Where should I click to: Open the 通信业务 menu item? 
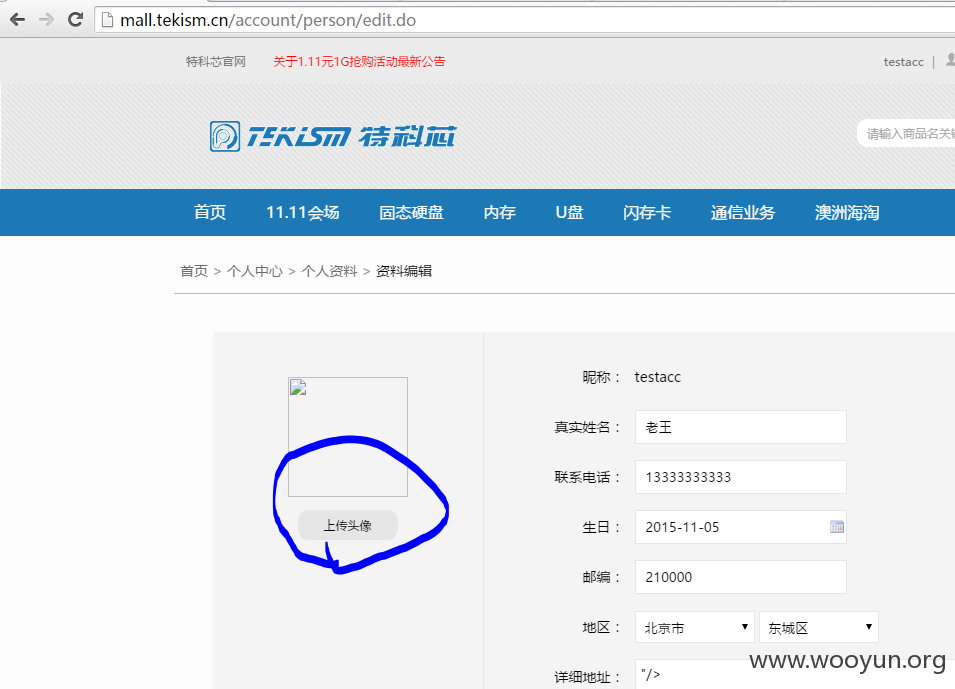click(742, 213)
